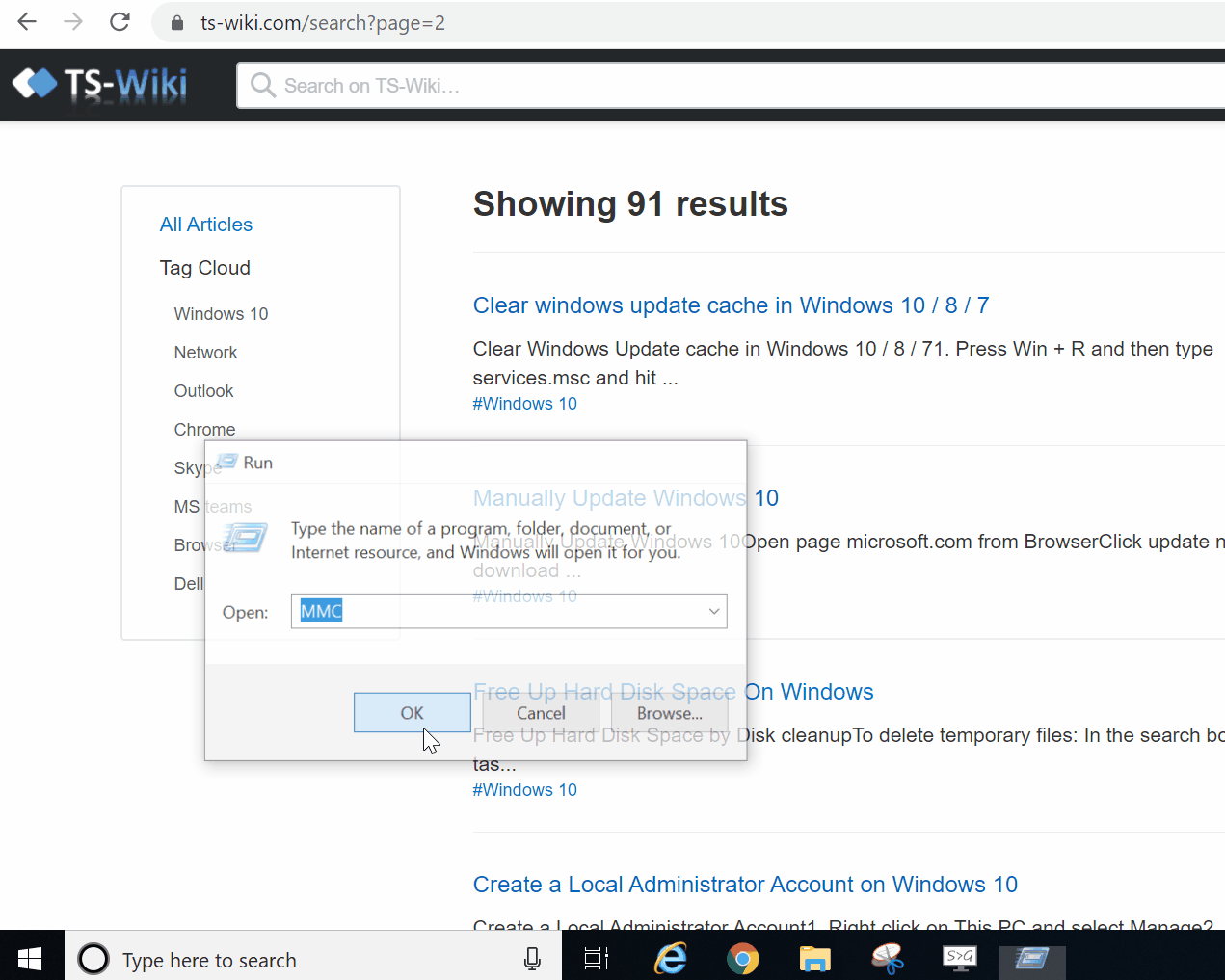Screen dimensions: 1225x980
Task: Click the Browse... button in Run dialog
Action: [x=669, y=713]
